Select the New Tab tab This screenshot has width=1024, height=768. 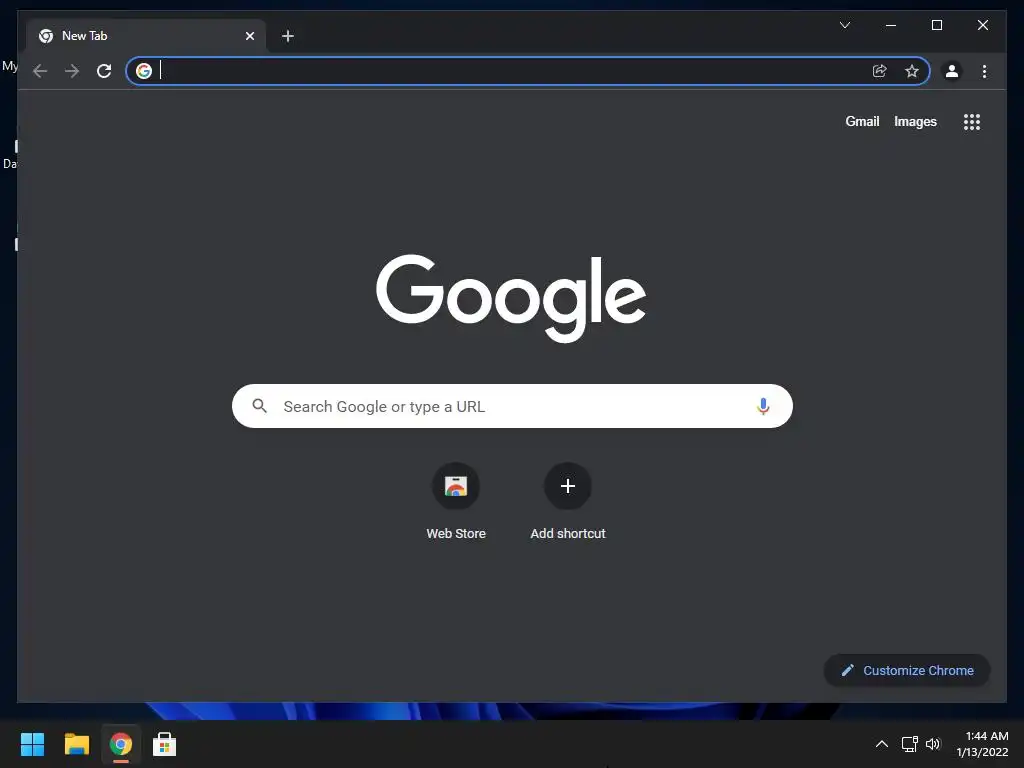pos(146,36)
